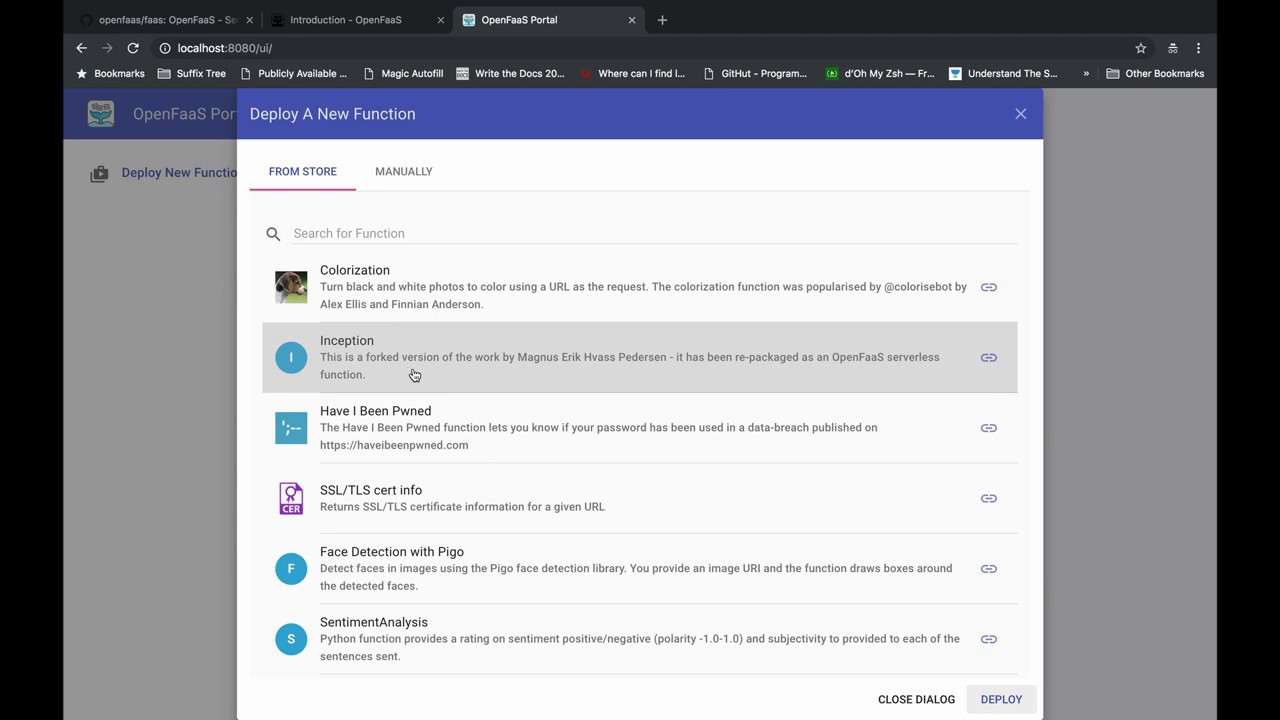Select the Inception function title

(347, 341)
